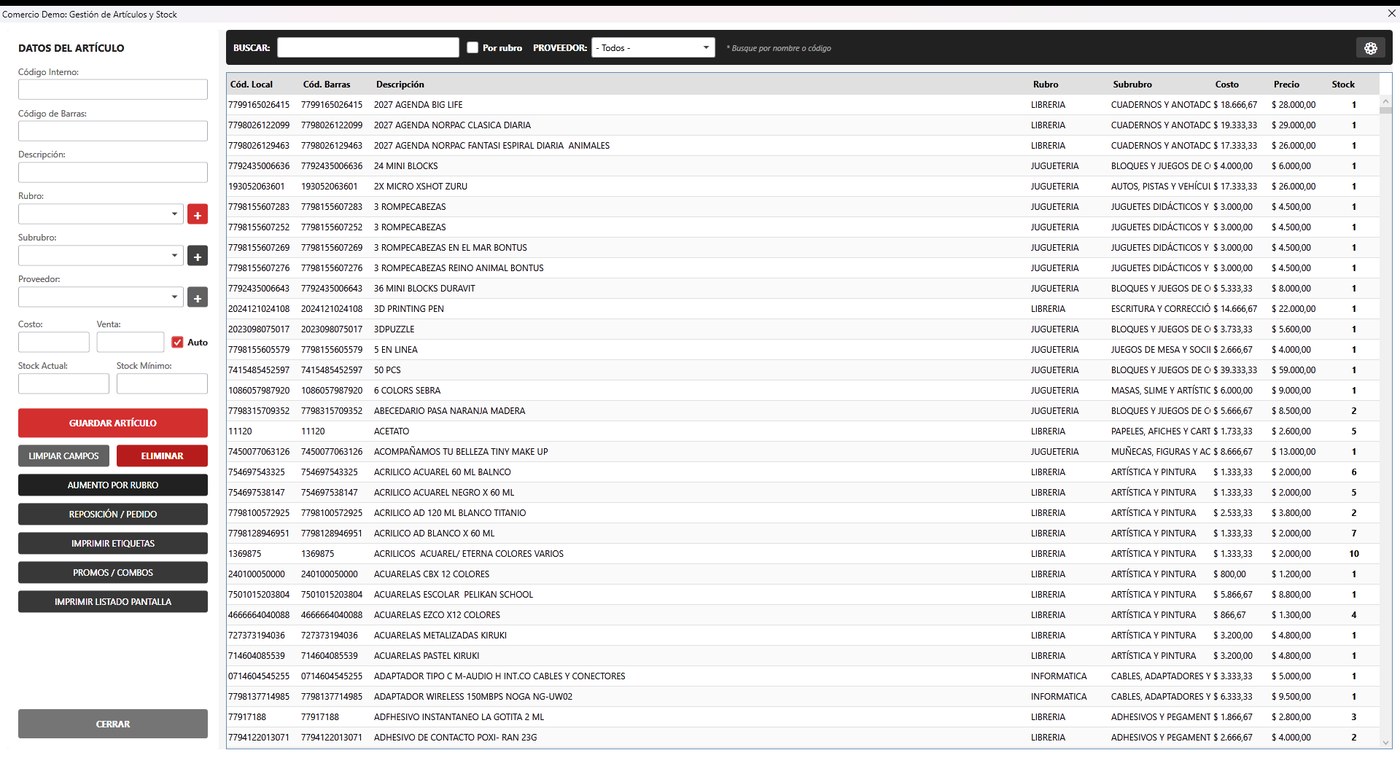The image size is (1400, 758).
Task: Sort list by Stock column header
Action: (1343, 84)
